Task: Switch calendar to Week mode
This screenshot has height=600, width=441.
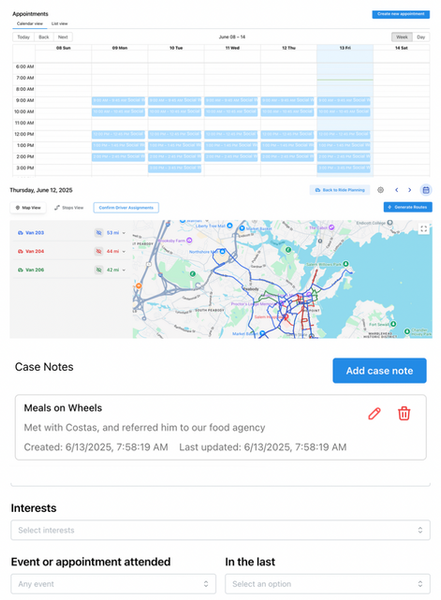Action: (x=402, y=37)
